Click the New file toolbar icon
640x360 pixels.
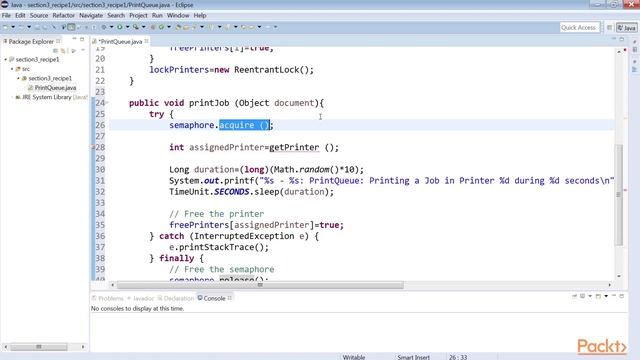tap(5, 27)
